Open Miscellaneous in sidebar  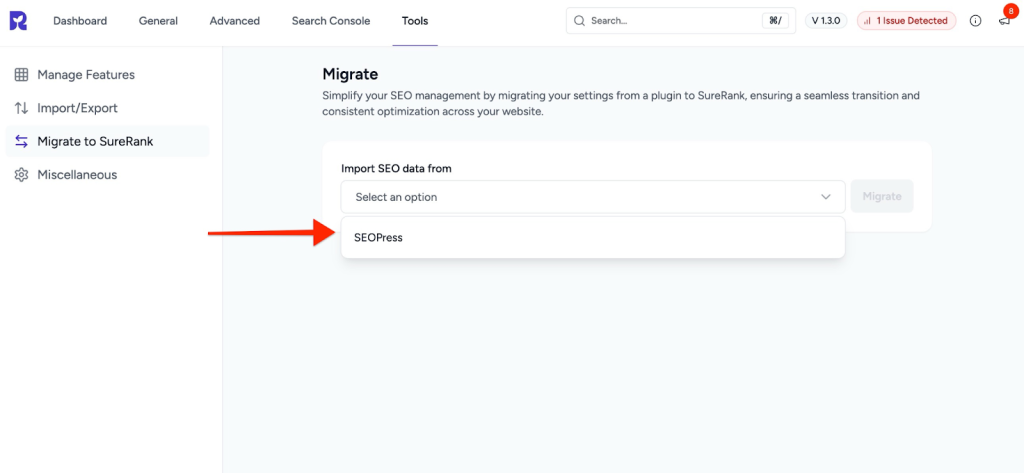tap(107, 174)
